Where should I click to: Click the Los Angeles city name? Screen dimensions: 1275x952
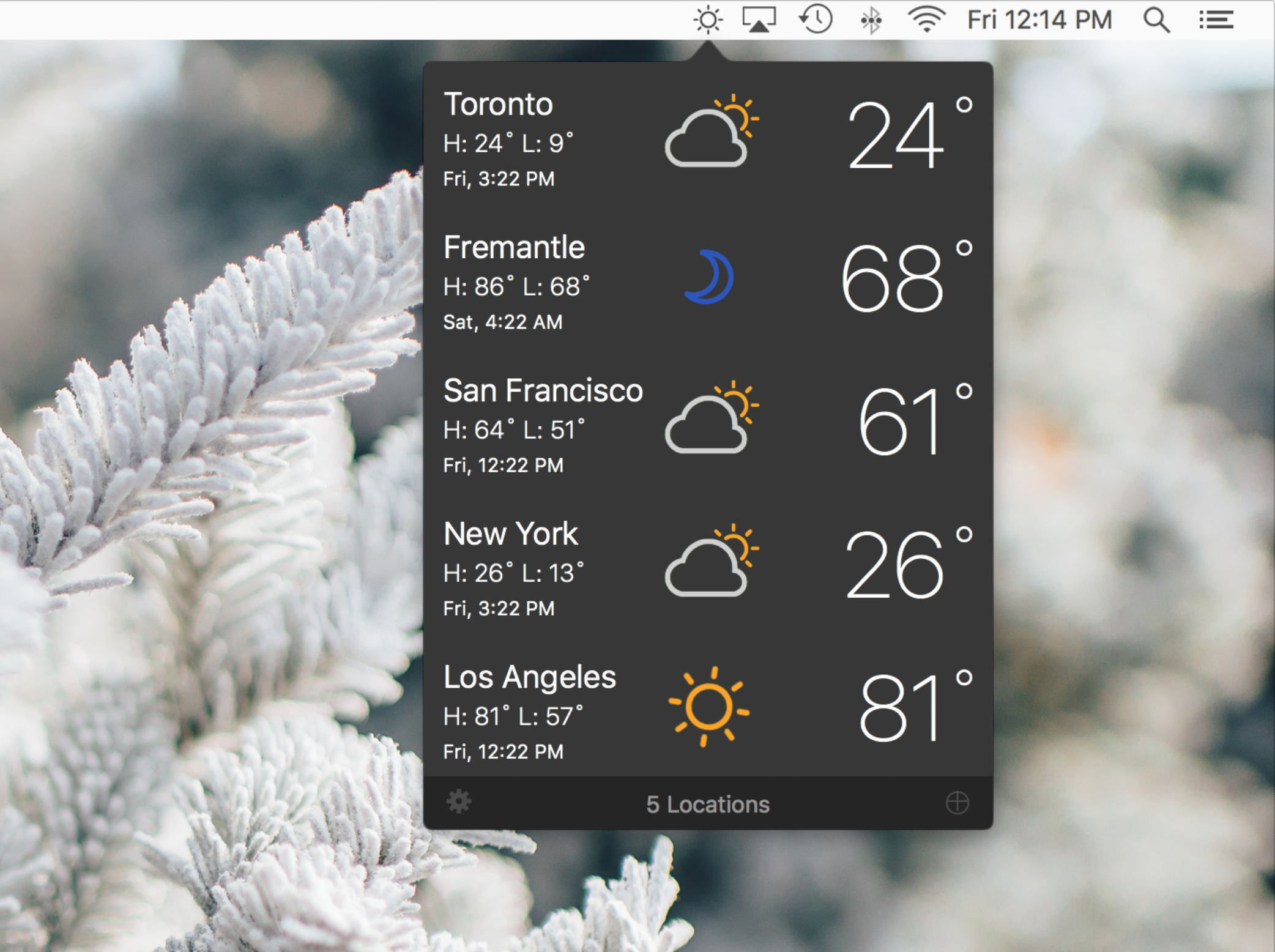[x=529, y=677]
